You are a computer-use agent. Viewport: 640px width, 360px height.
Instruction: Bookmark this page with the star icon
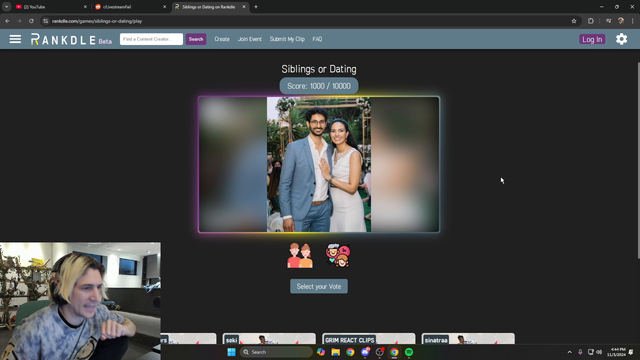point(574,21)
